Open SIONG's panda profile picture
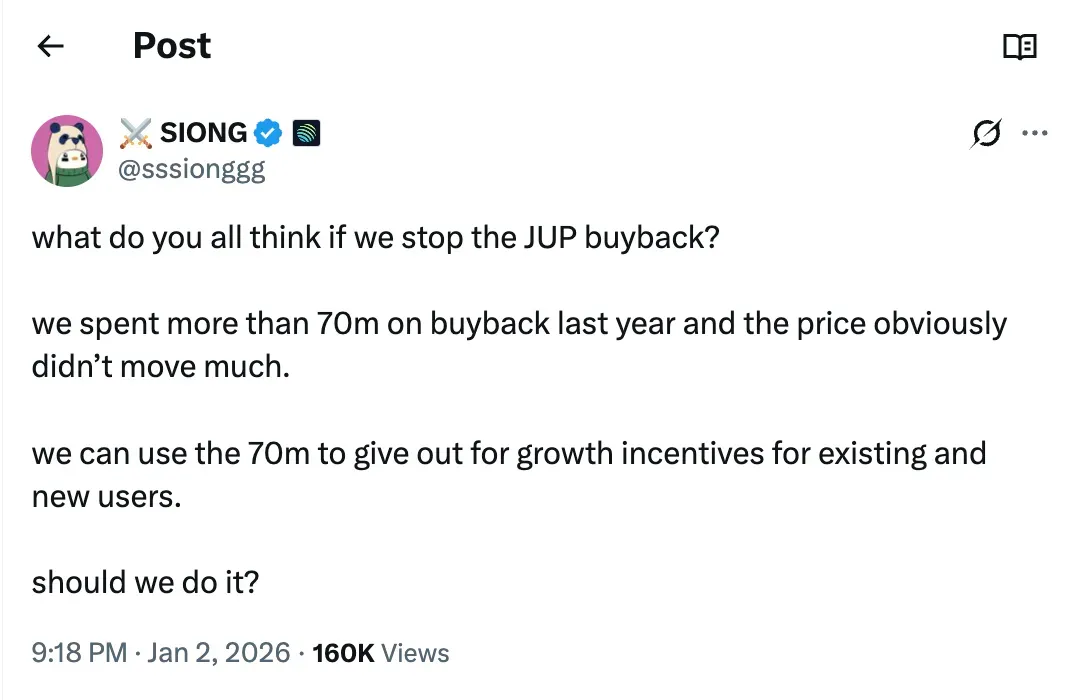 (x=68, y=150)
